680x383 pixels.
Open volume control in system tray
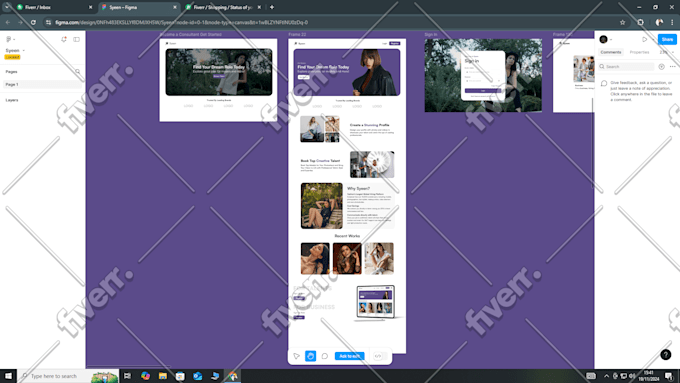pos(632,376)
